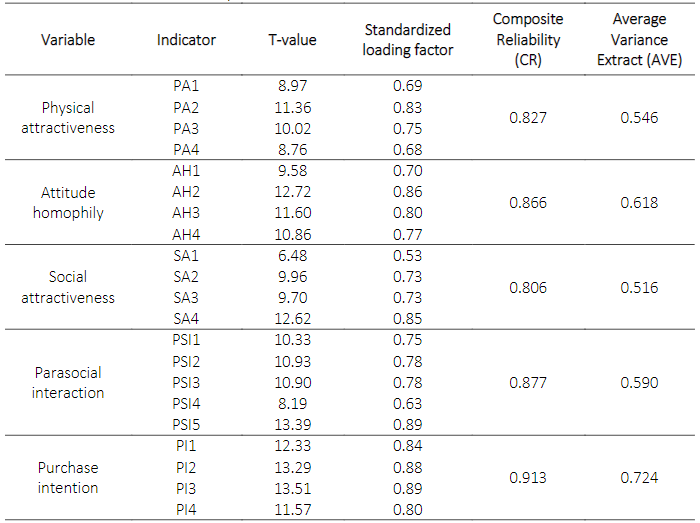Select the Purchase intention variable label
This screenshot has width=700, height=523.
tap(68, 477)
